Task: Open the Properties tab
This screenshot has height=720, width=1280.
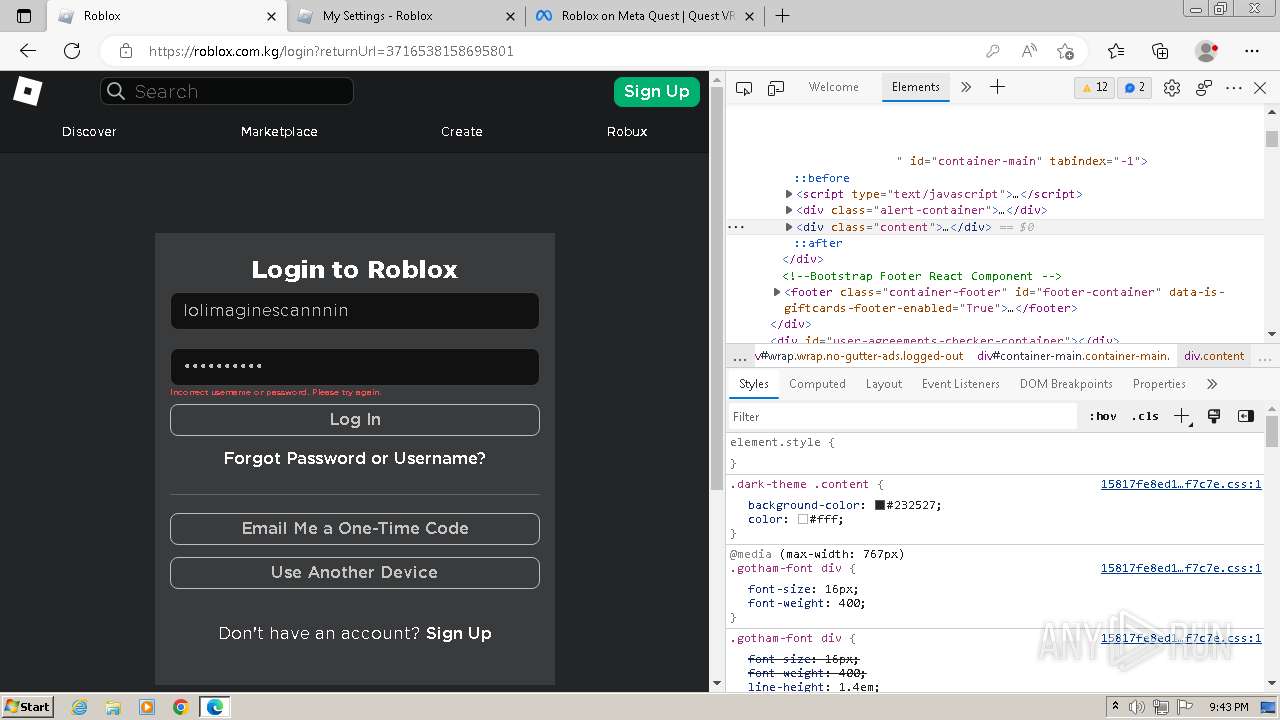Action: point(1159,384)
